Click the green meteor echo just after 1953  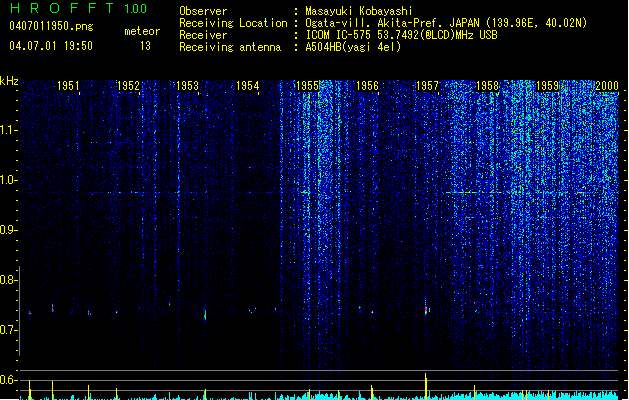pyautogui.click(x=205, y=314)
